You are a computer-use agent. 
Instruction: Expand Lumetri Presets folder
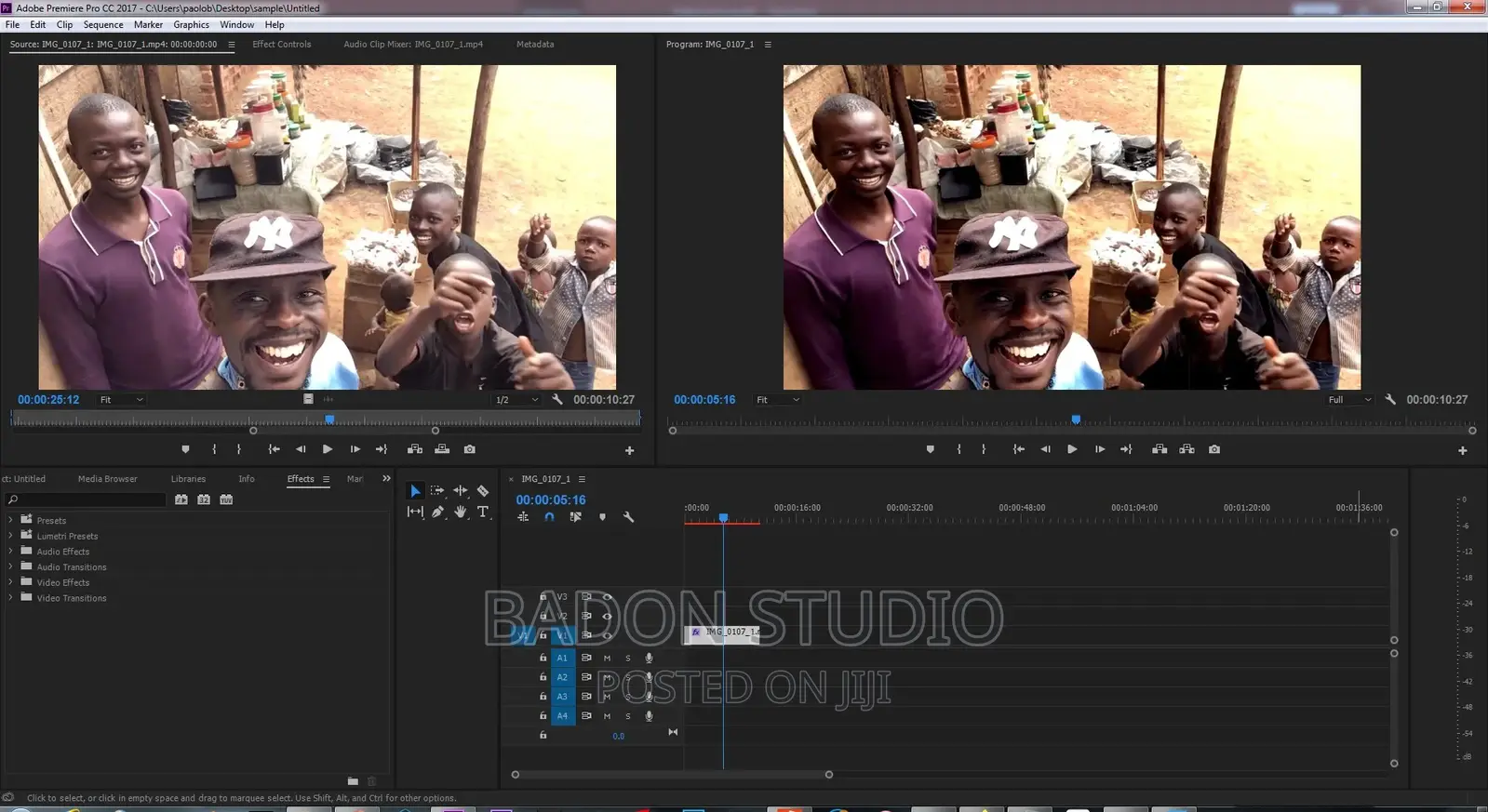pyautogui.click(x=11, y=536)
